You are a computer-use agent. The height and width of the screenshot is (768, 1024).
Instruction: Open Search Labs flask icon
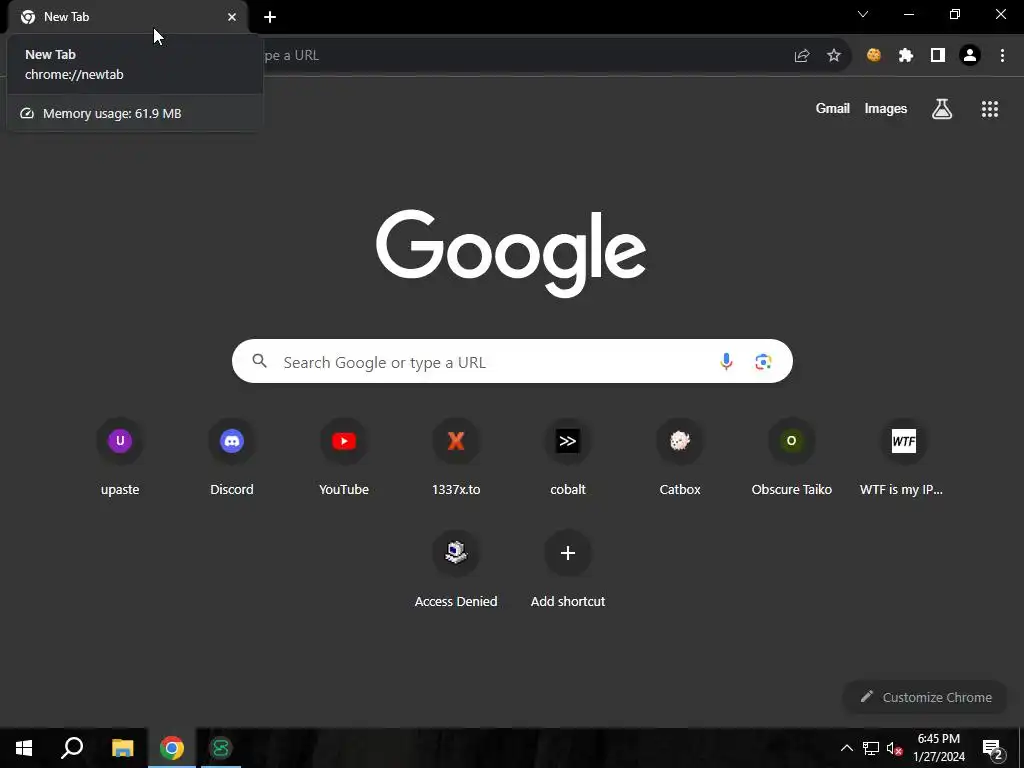tap(942, 109)
